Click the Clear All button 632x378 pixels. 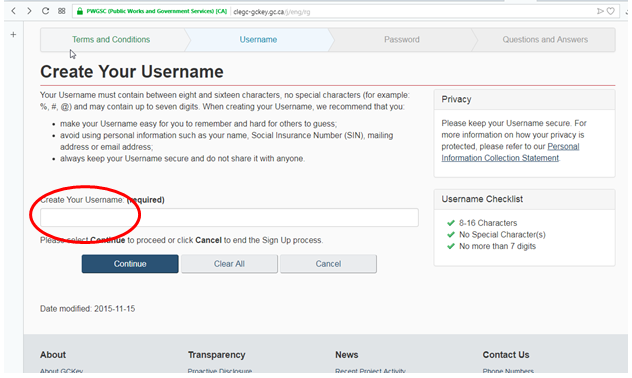pos(229,264)
